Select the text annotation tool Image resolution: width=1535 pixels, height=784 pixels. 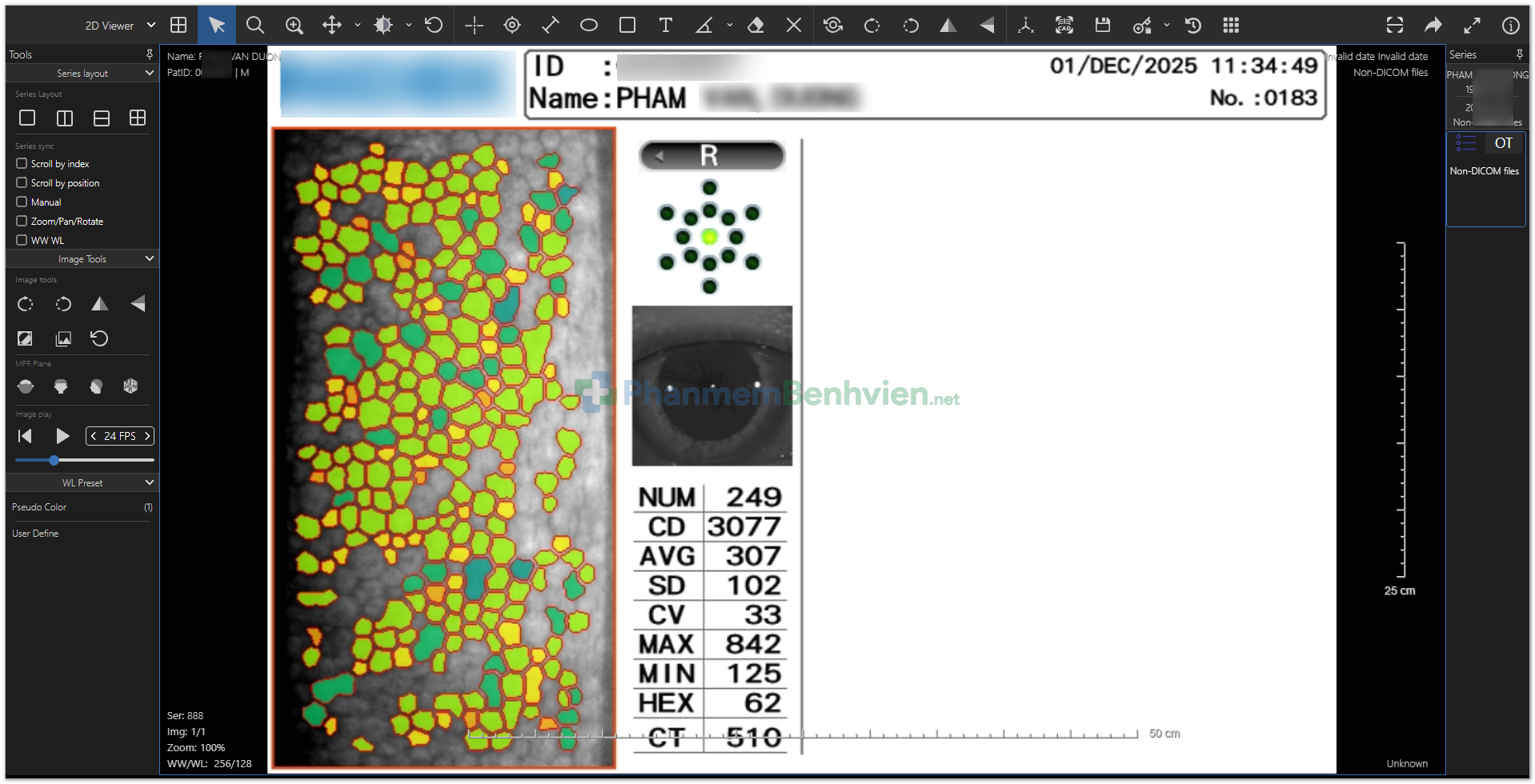pos(665,26)
